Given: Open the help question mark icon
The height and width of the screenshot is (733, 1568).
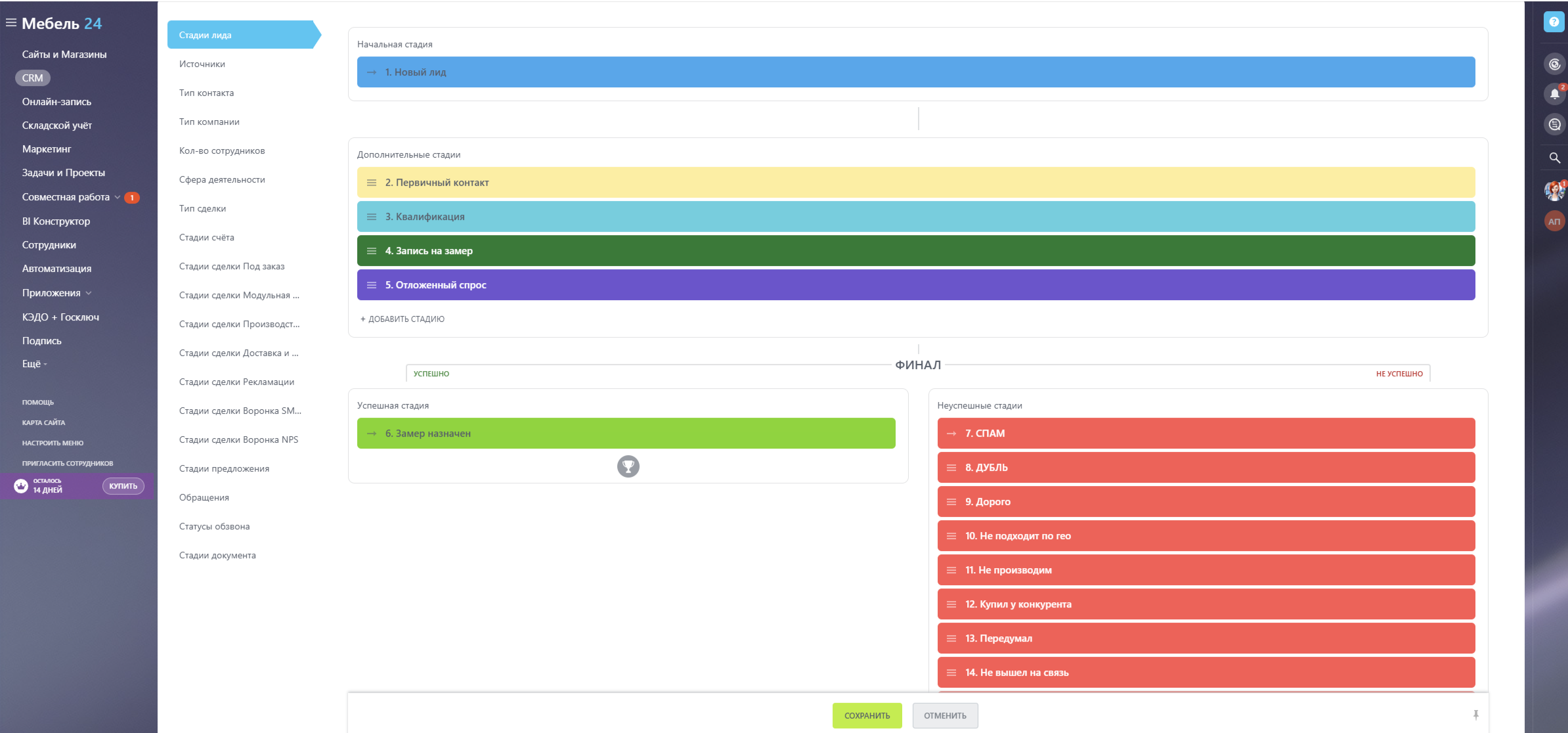Looking at the screenshot, I should [x=1554, y=22].
